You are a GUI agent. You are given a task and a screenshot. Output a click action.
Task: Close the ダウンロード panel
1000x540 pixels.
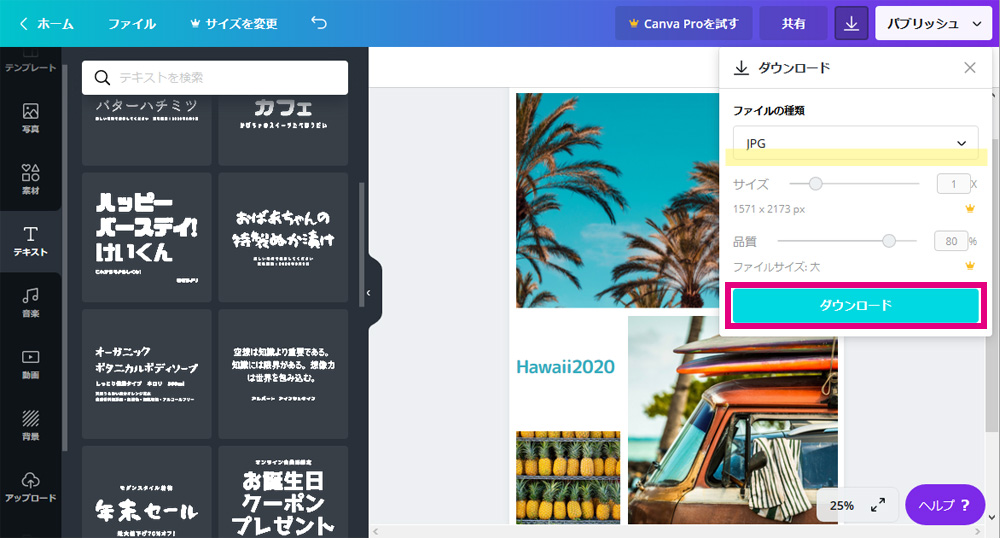(969, 68)
